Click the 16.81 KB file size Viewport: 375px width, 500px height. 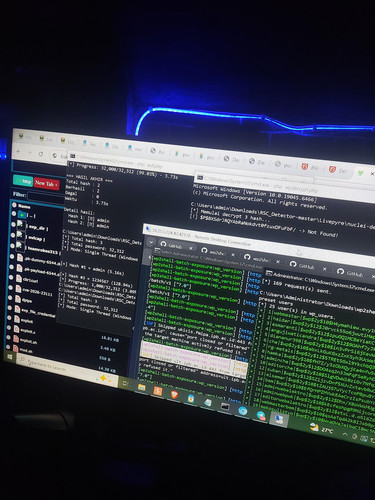[110, 339]
